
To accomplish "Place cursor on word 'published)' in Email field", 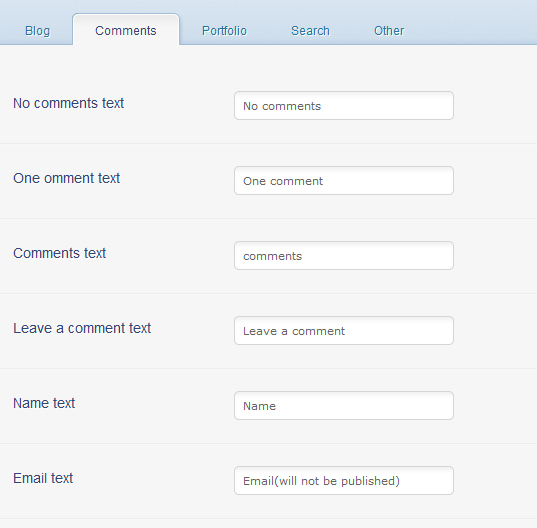I will 370,481.
